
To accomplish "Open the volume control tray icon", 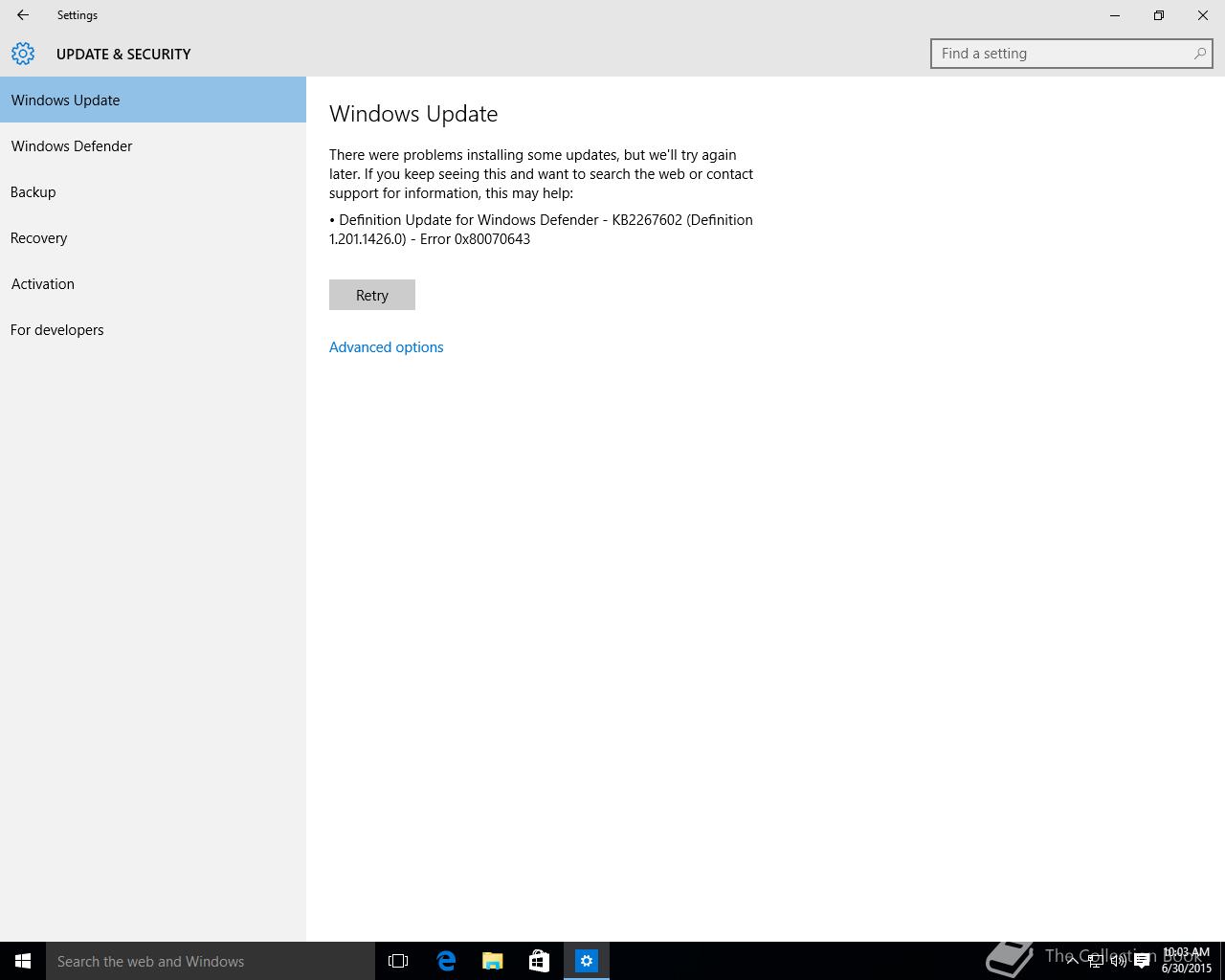I will pos(1118,961).
